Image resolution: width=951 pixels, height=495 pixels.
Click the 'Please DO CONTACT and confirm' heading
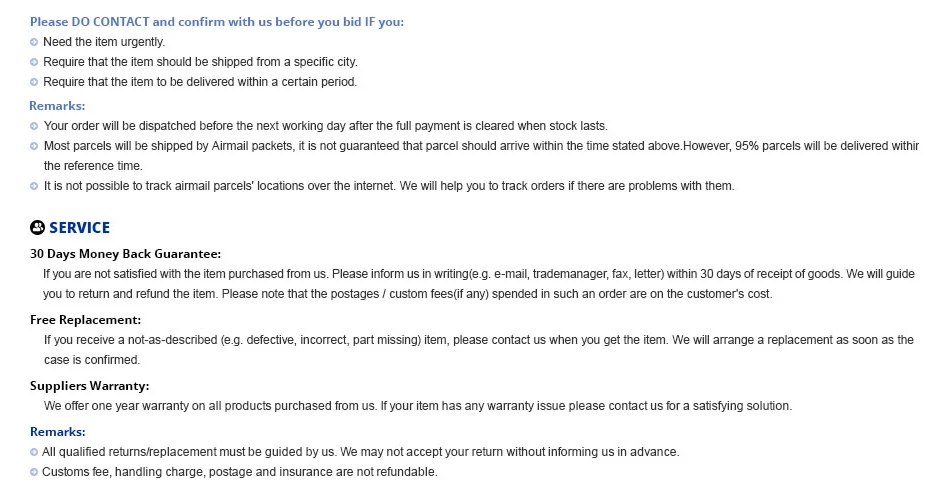point(217,22)
